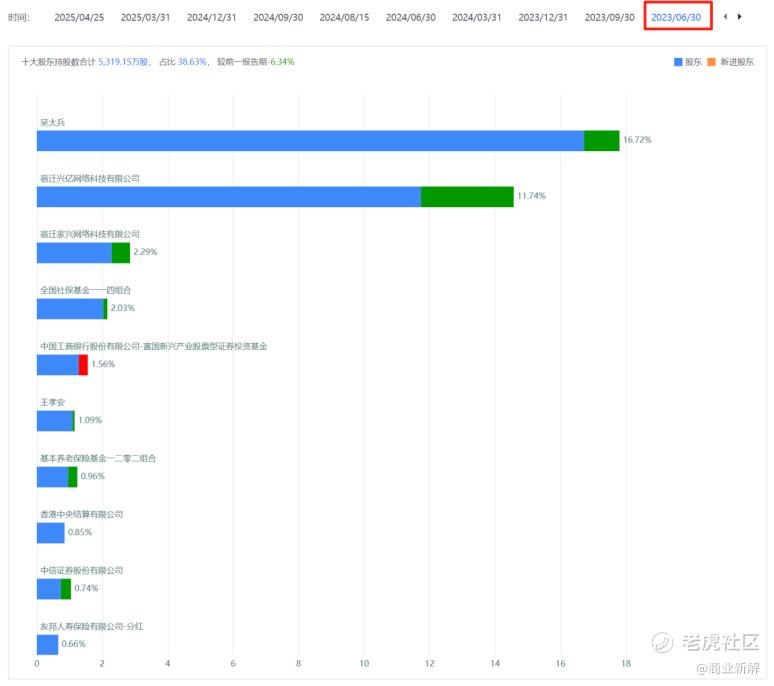Open the 2024/09/30 date tab
The image size is (774, 686).
278,17
